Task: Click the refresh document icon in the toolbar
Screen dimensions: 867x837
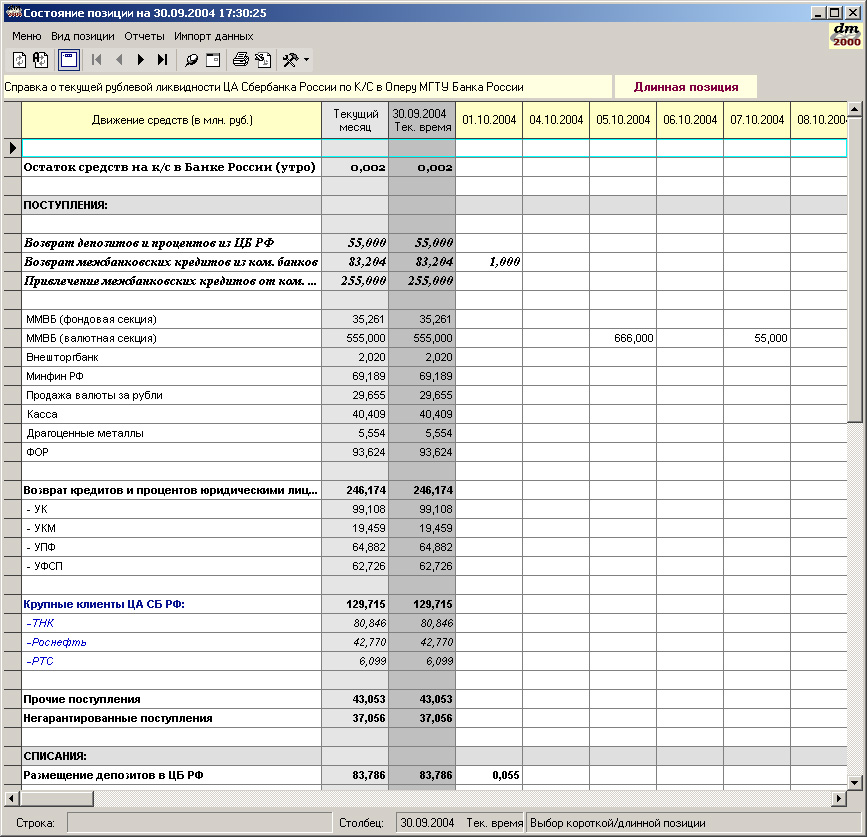Action: (x=19, y=60)
